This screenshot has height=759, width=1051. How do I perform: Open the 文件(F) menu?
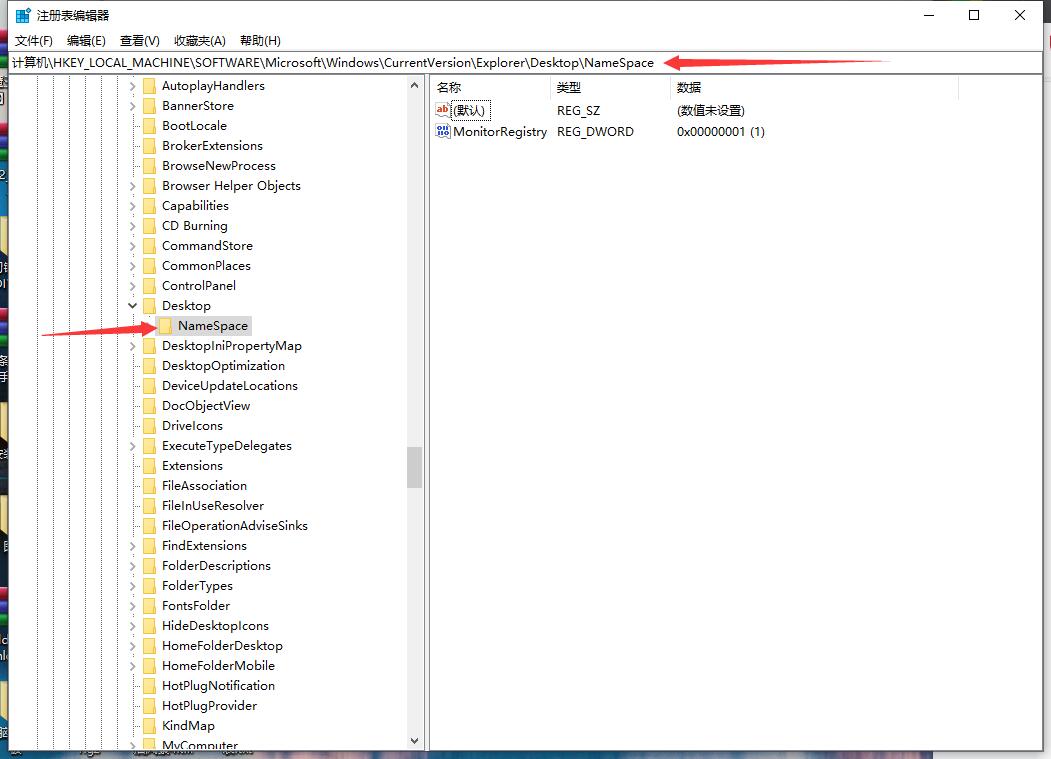pyautogui.click(x=34, y=41)
